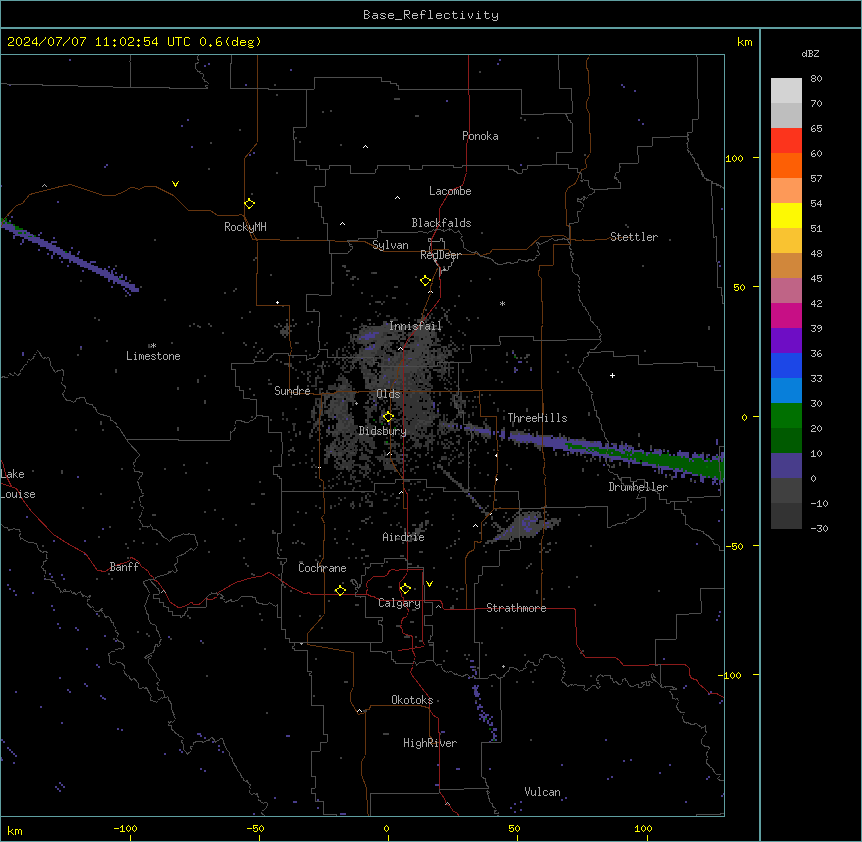
Task: Click the Sylvan label
Action: [x=390, y=245]
